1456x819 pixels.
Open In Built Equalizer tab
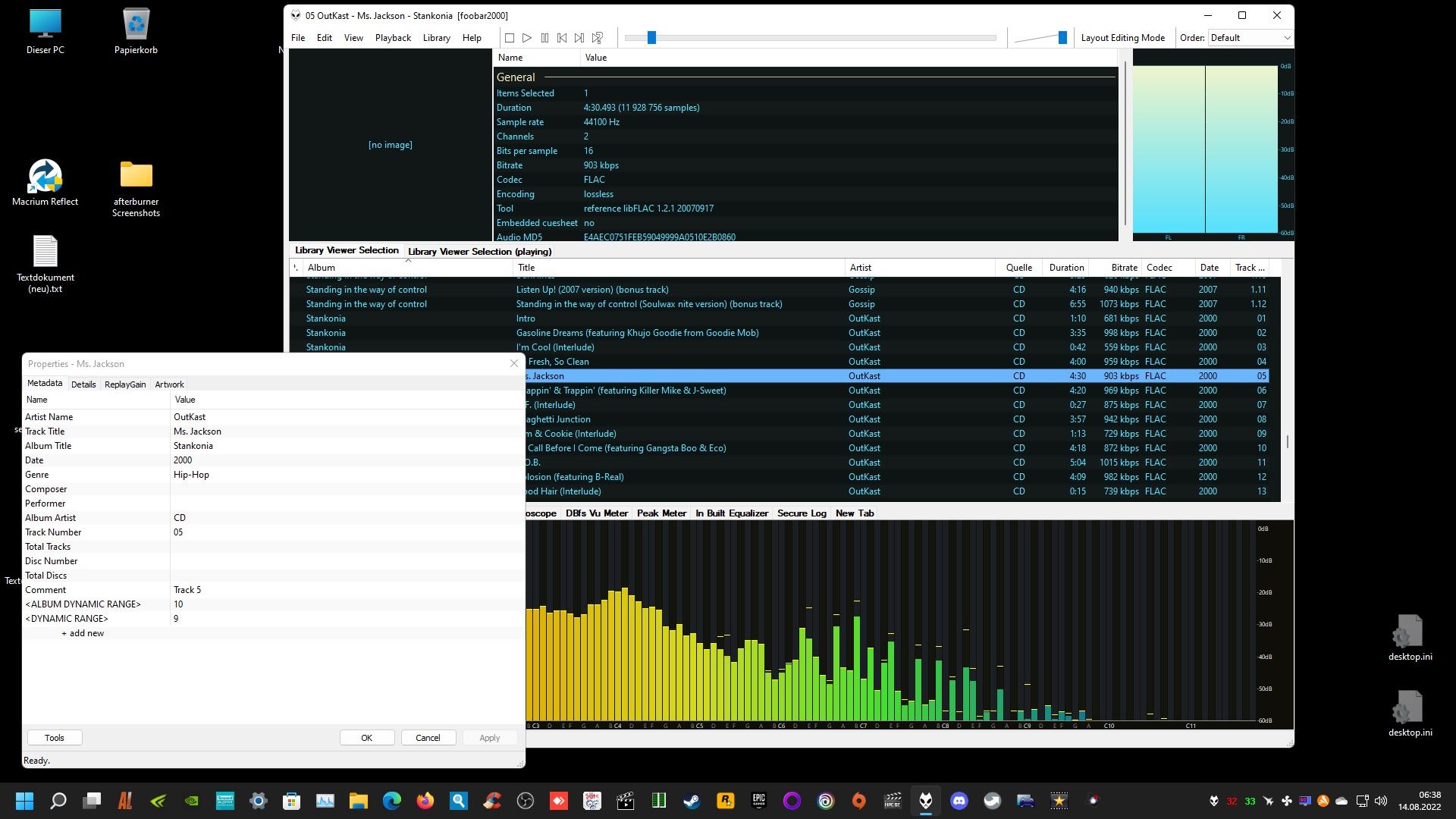tap(732, 513)
